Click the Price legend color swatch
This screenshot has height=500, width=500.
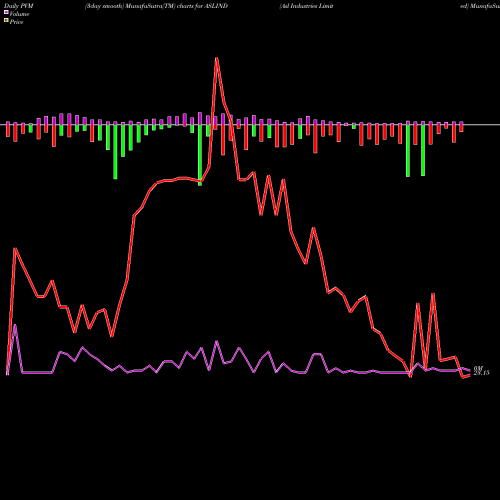click(6, 21)
